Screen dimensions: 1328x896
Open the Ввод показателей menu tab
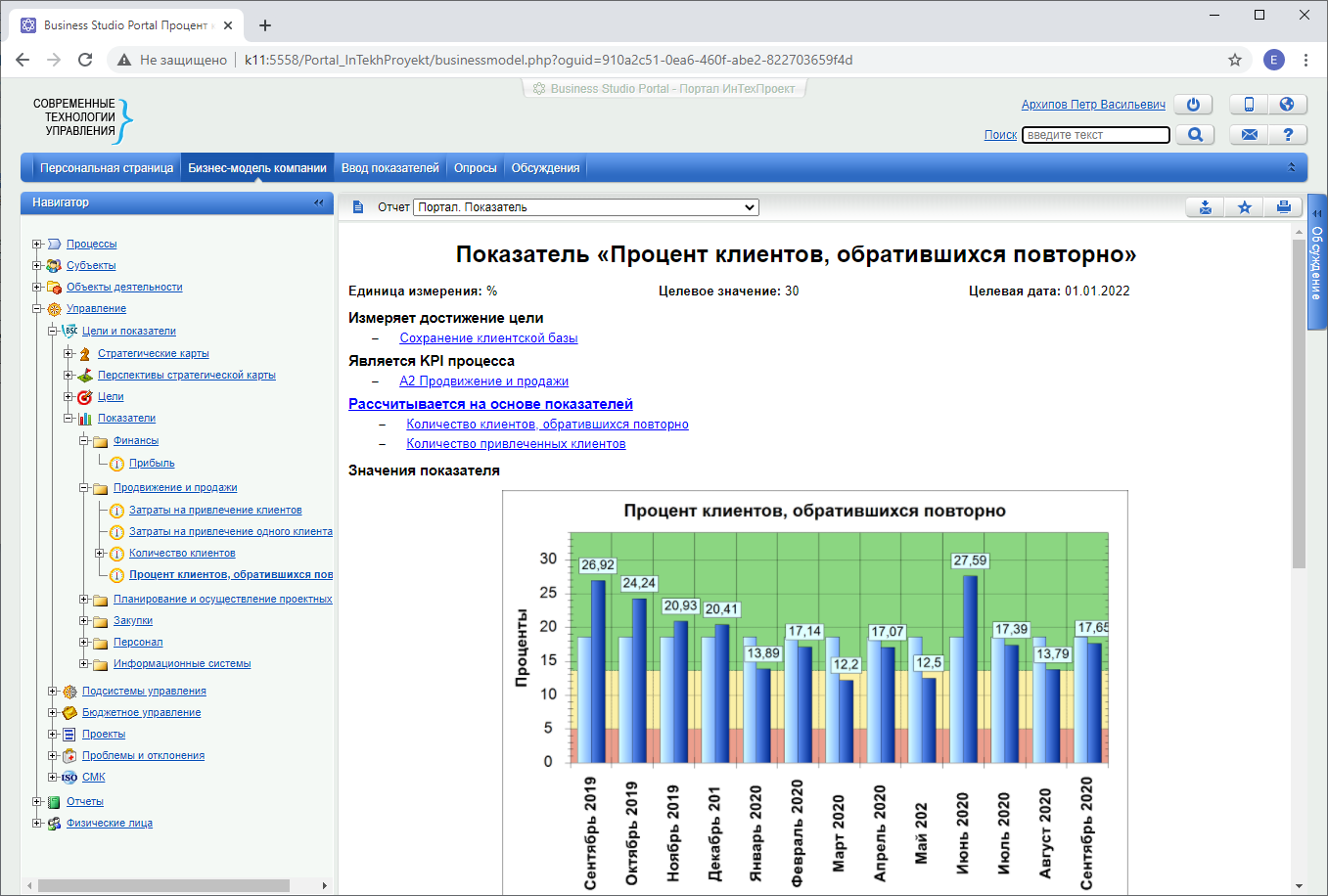[389, 168]
